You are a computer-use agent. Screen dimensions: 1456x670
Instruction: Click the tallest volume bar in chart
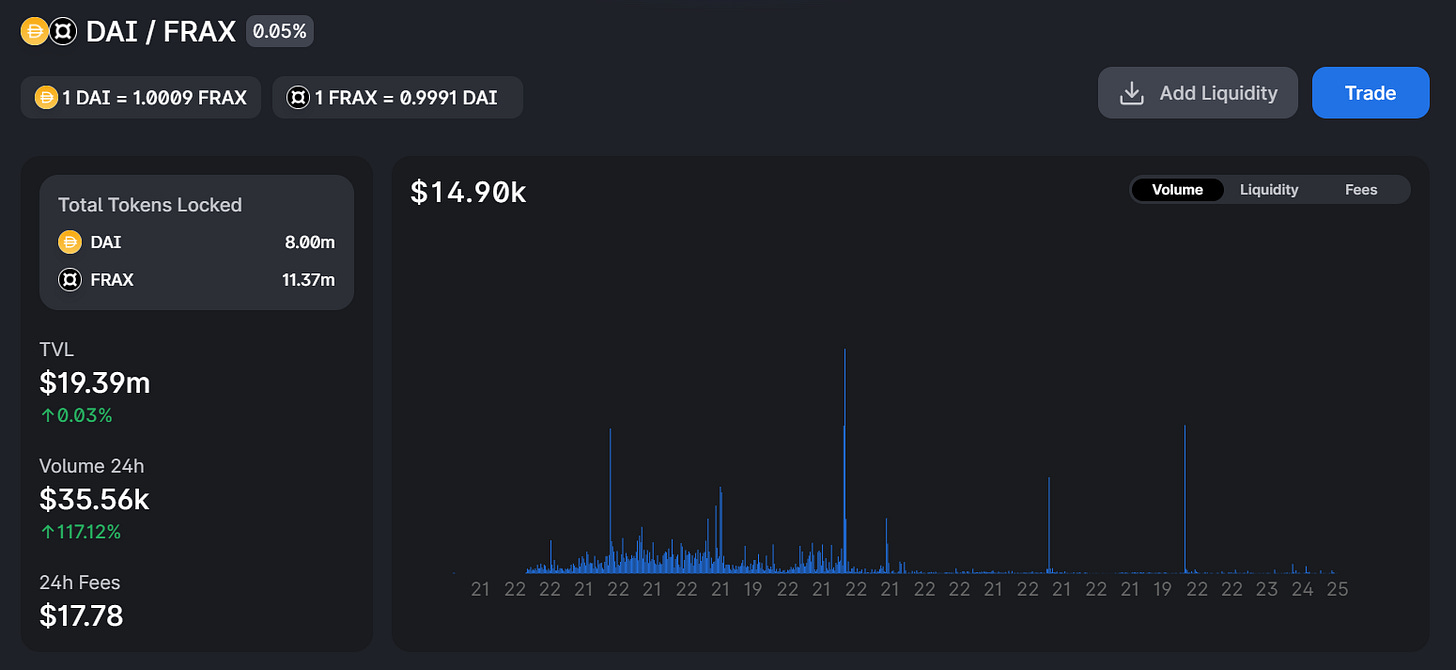(x=845, y=460)
